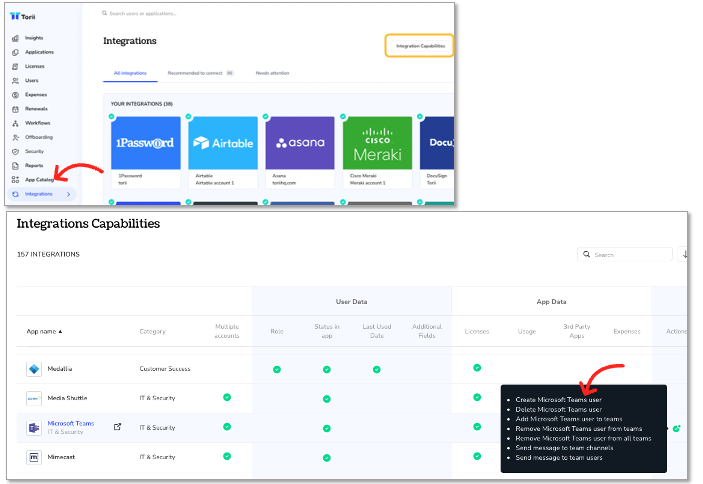Open Insights in the sidebar

click(x=34, y=38)
